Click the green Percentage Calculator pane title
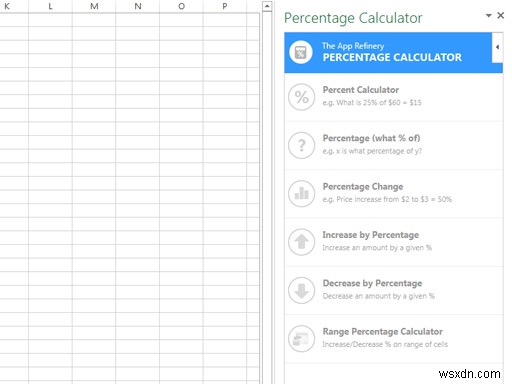The image size is (512, 384). pyautogui.click(x=353, y=18)
